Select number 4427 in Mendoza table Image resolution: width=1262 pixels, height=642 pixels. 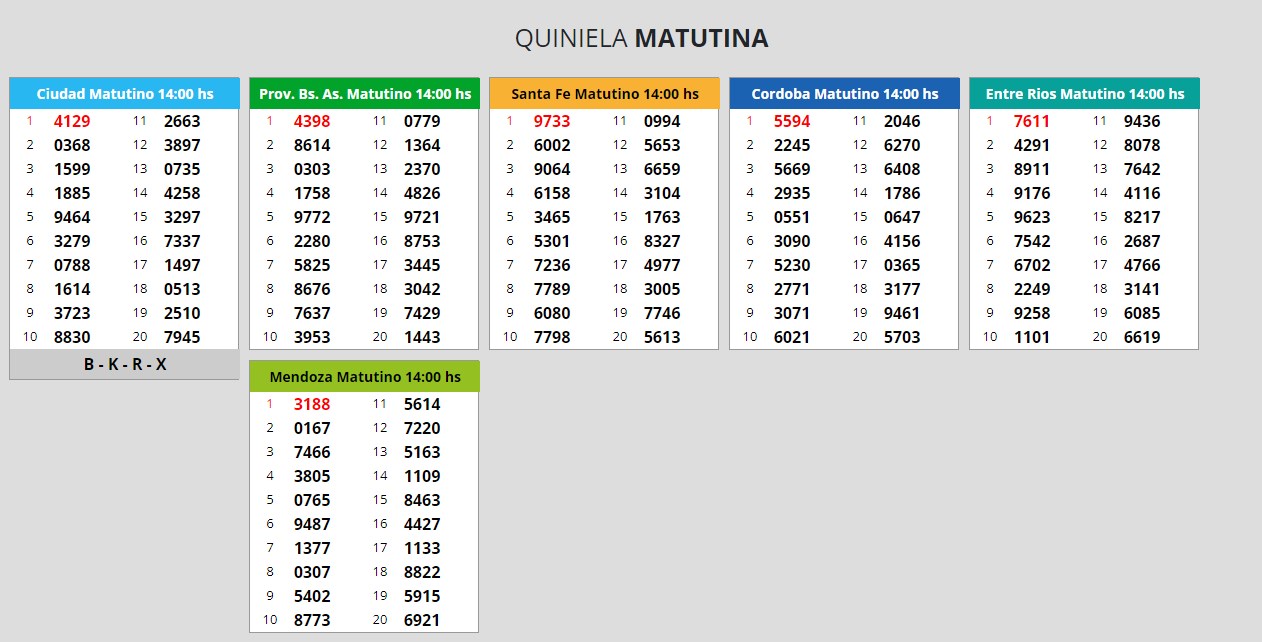pos(422,524)
